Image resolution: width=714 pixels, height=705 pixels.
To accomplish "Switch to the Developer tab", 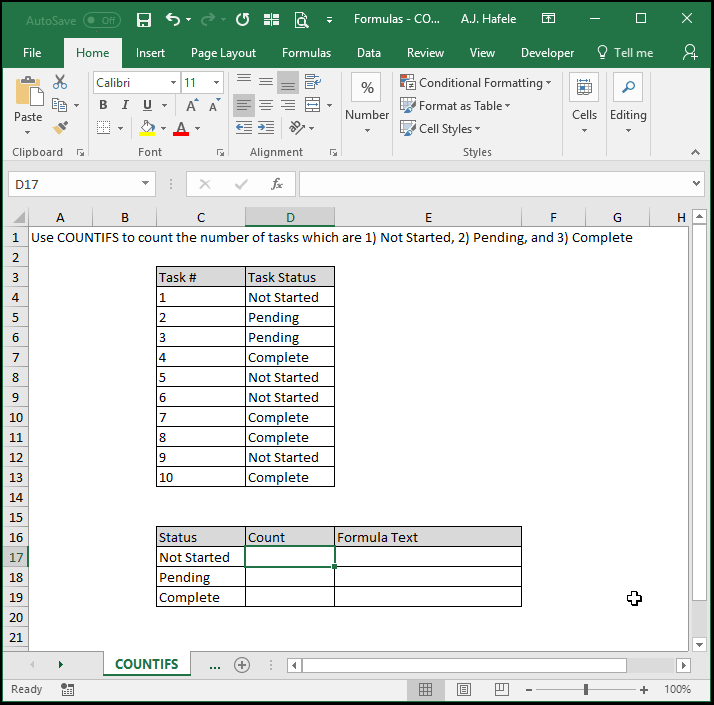I will click(x=547, y=53).
